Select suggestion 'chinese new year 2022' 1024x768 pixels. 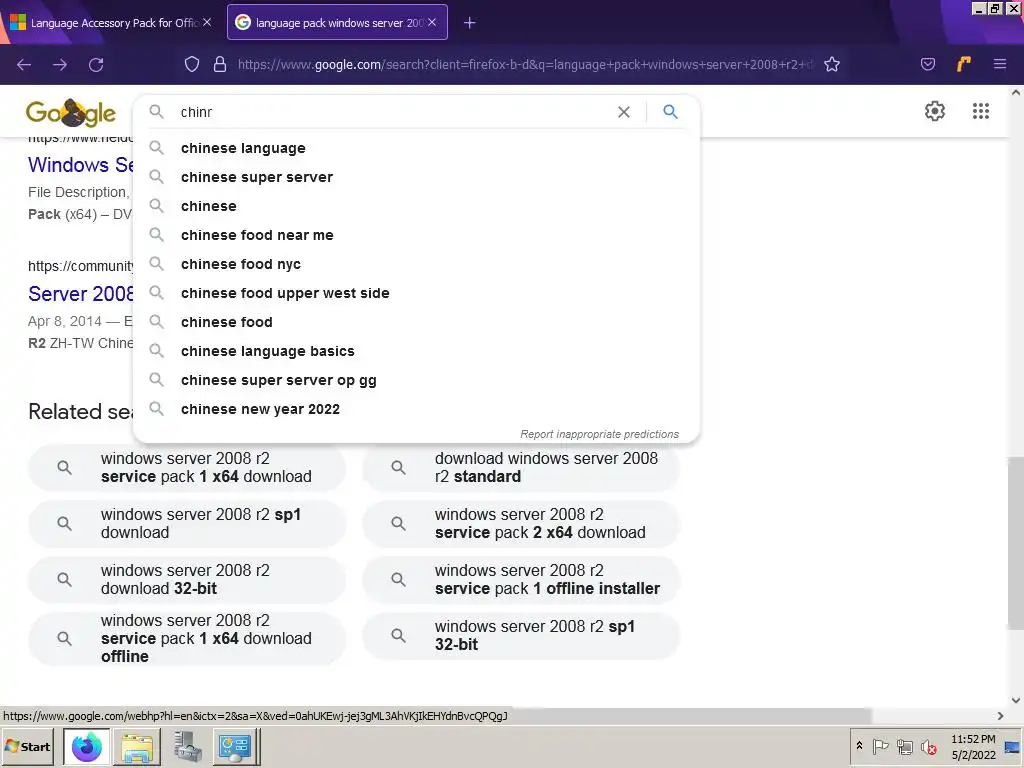417,409
